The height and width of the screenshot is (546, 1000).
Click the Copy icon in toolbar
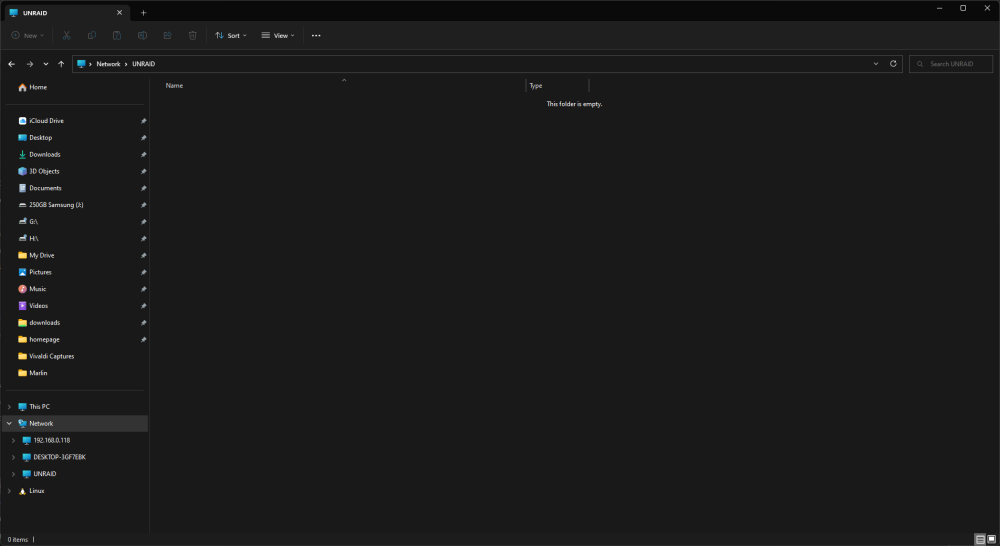coord(92,36)
